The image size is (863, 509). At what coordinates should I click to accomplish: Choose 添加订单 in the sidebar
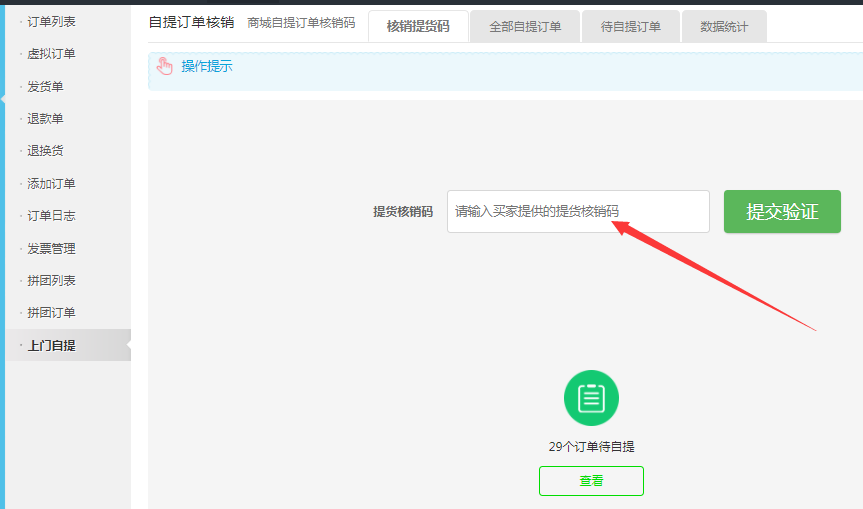coord(51,184)
